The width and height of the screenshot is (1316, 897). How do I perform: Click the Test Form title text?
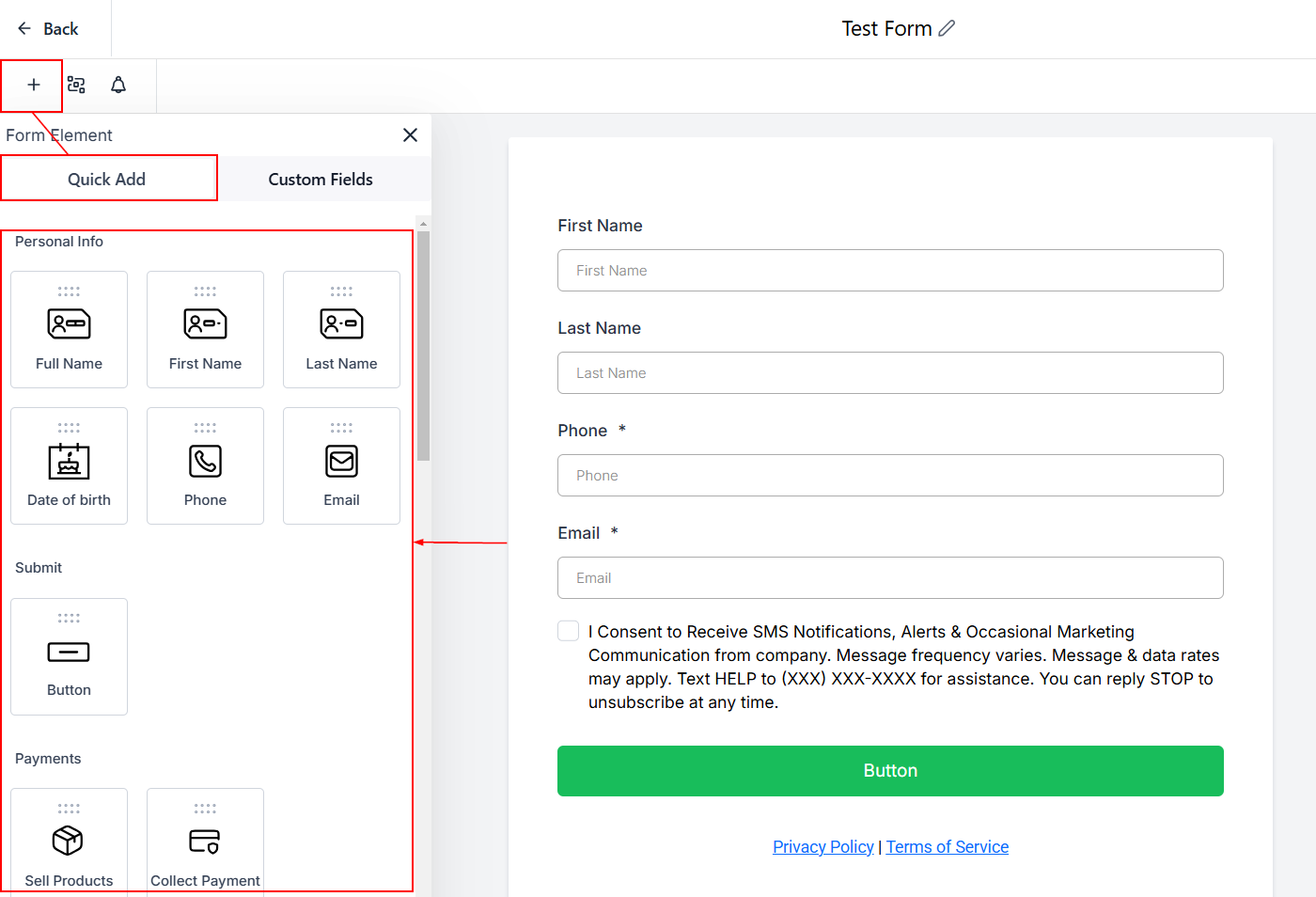click(x=886, y=29)
